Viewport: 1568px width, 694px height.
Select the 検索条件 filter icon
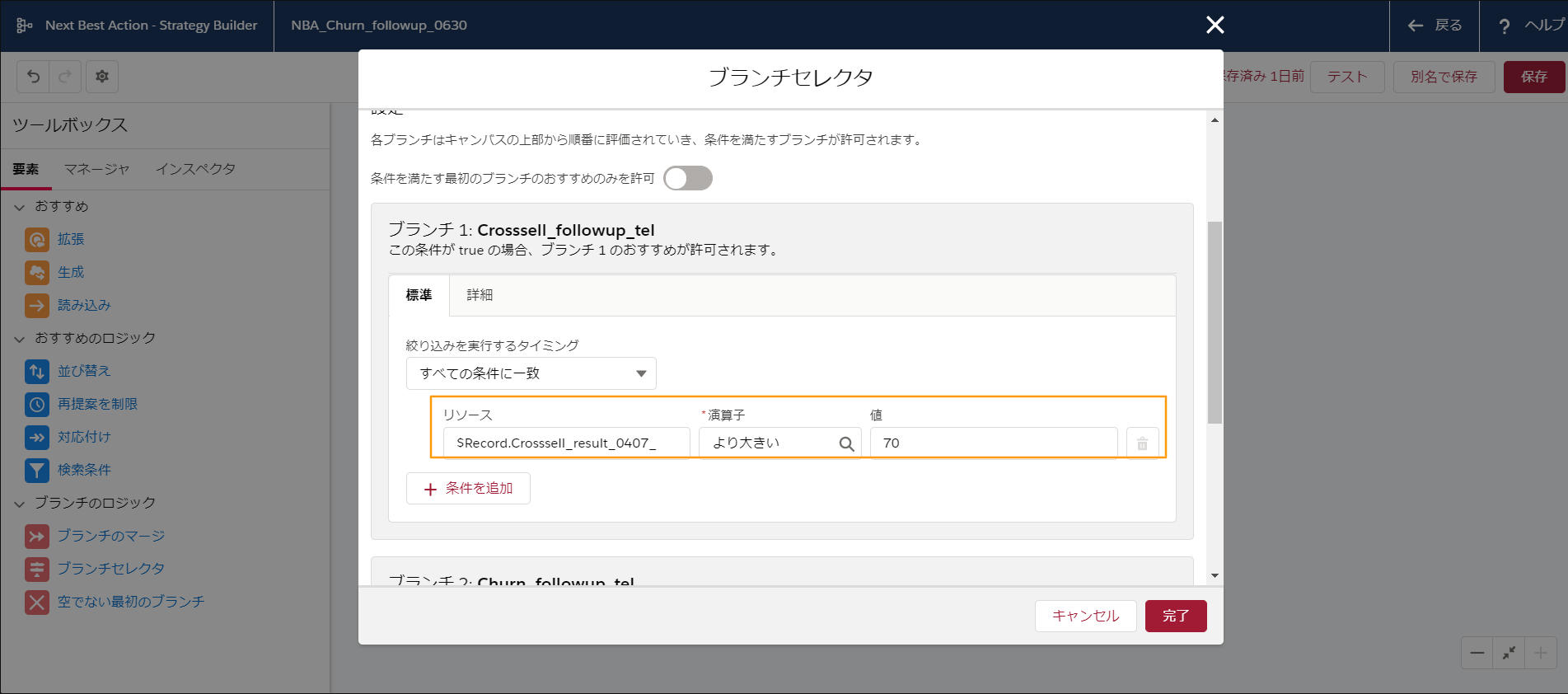37,471
